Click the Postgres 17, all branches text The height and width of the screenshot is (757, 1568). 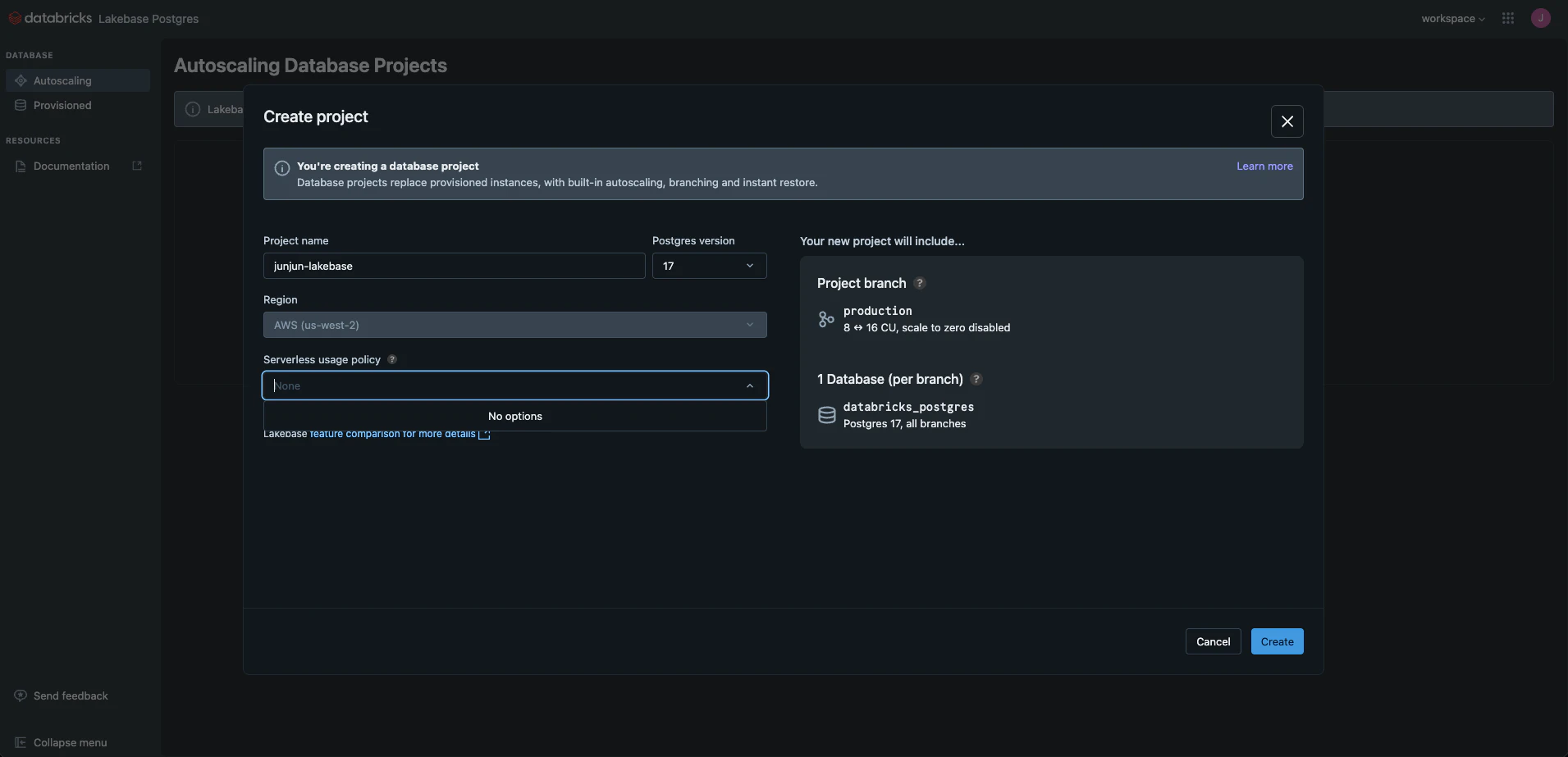pos(904,423)
